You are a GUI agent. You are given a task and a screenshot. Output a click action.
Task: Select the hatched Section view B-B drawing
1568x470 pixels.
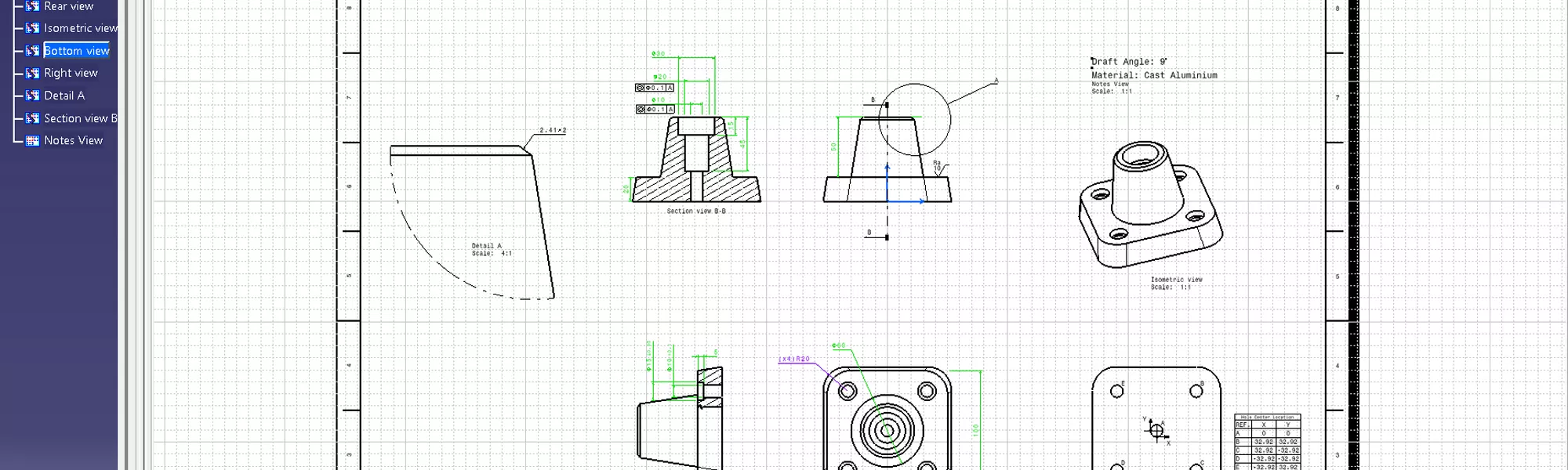pos(696,159)
